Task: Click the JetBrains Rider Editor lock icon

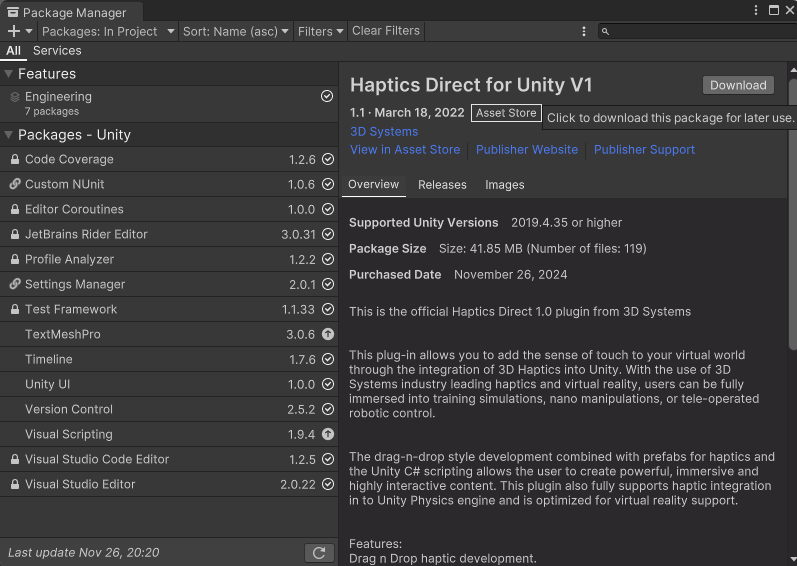Action: [x=15, y=234]
